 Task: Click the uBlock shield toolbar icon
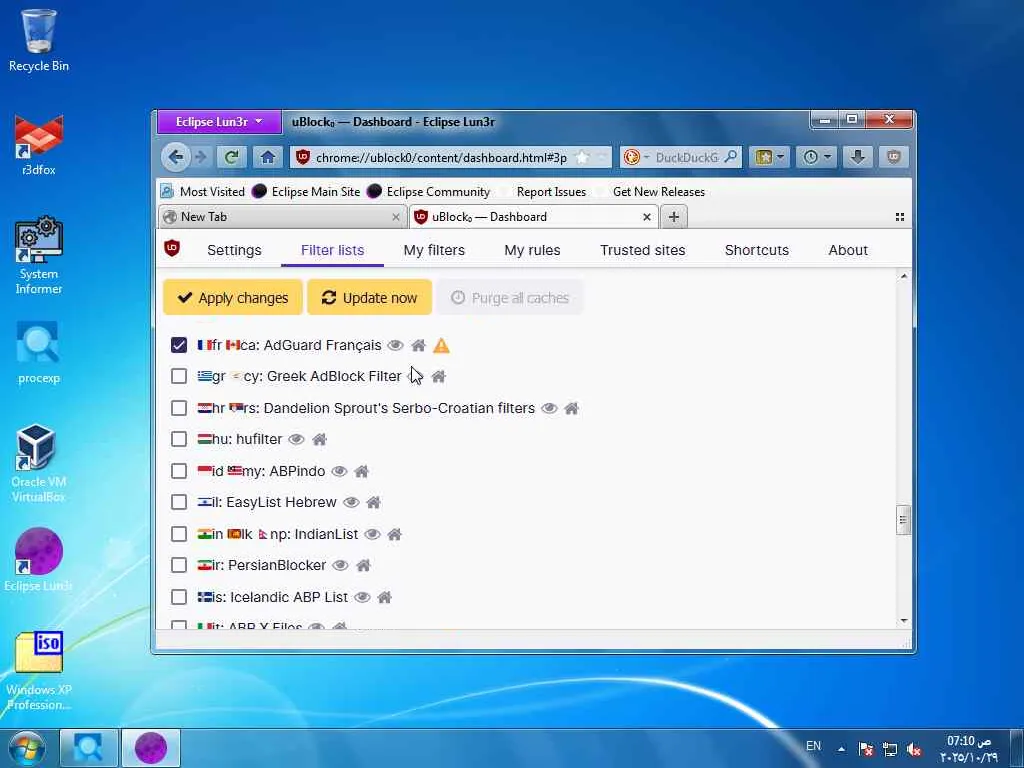point(893,157)
